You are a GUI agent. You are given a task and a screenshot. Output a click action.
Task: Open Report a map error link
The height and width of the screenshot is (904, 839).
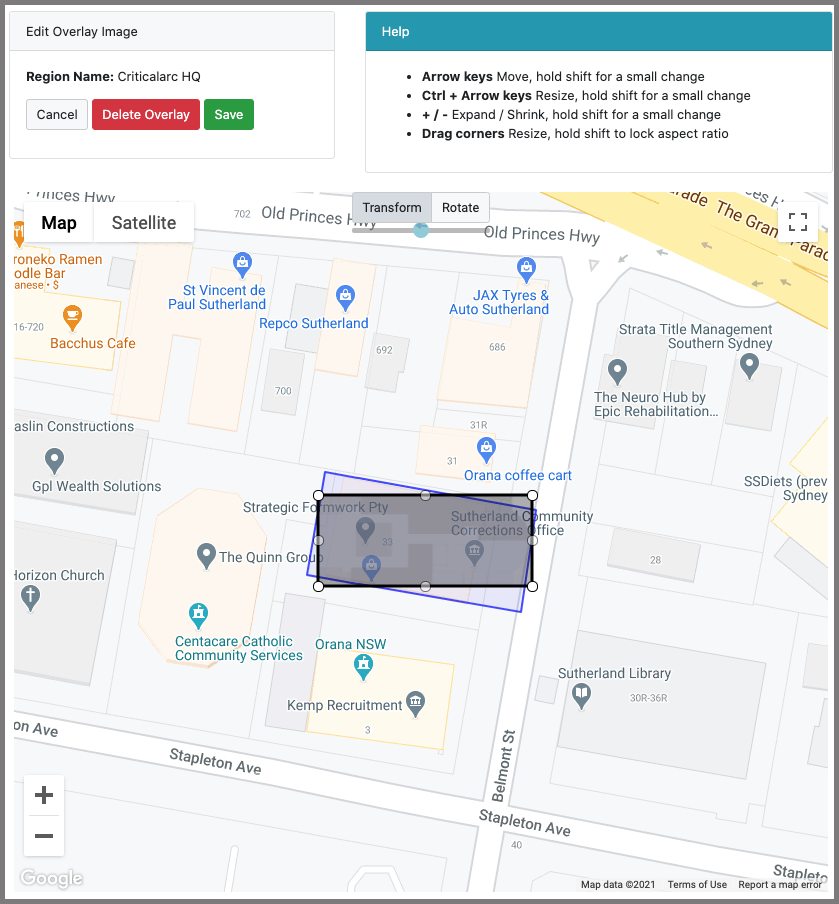[780, 884]
